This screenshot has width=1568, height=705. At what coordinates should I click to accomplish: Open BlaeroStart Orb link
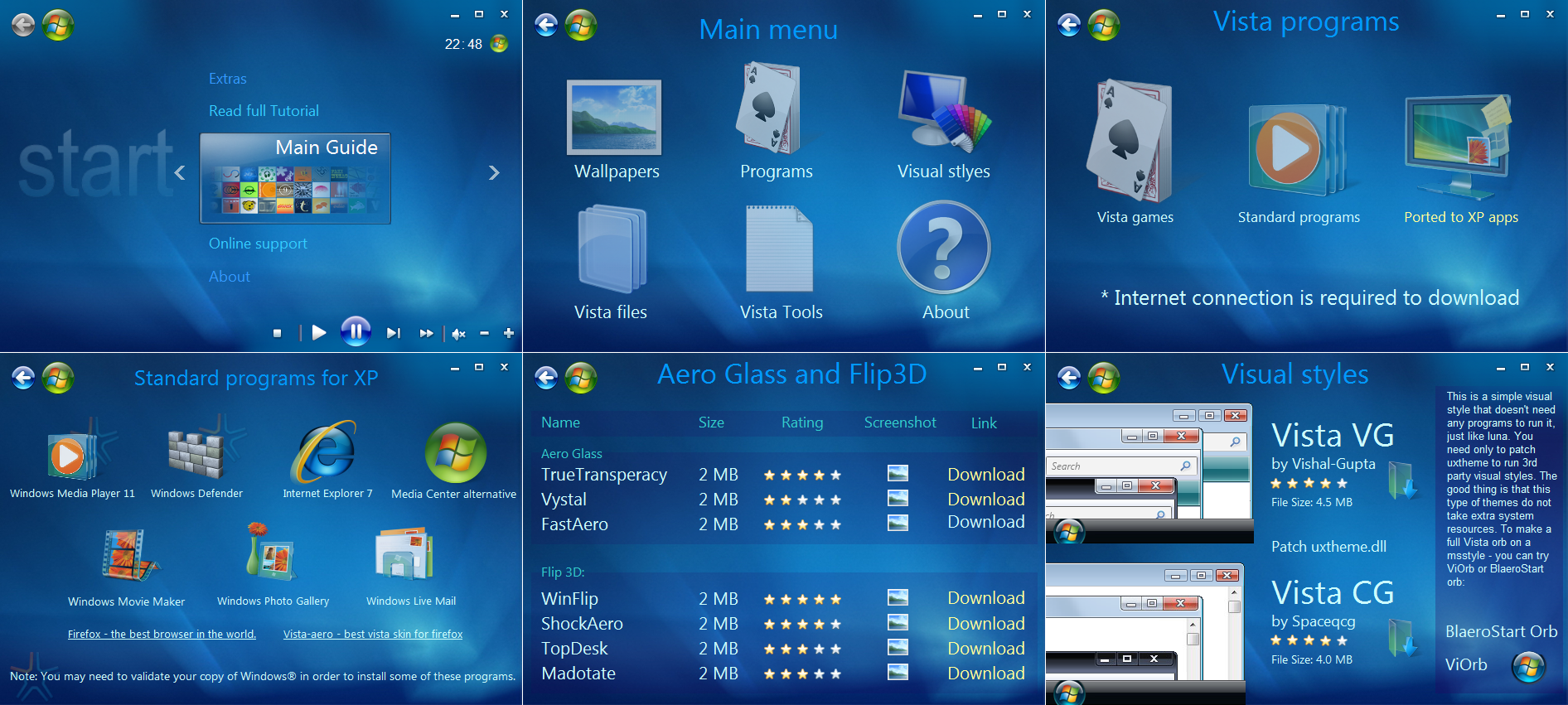1501,631
